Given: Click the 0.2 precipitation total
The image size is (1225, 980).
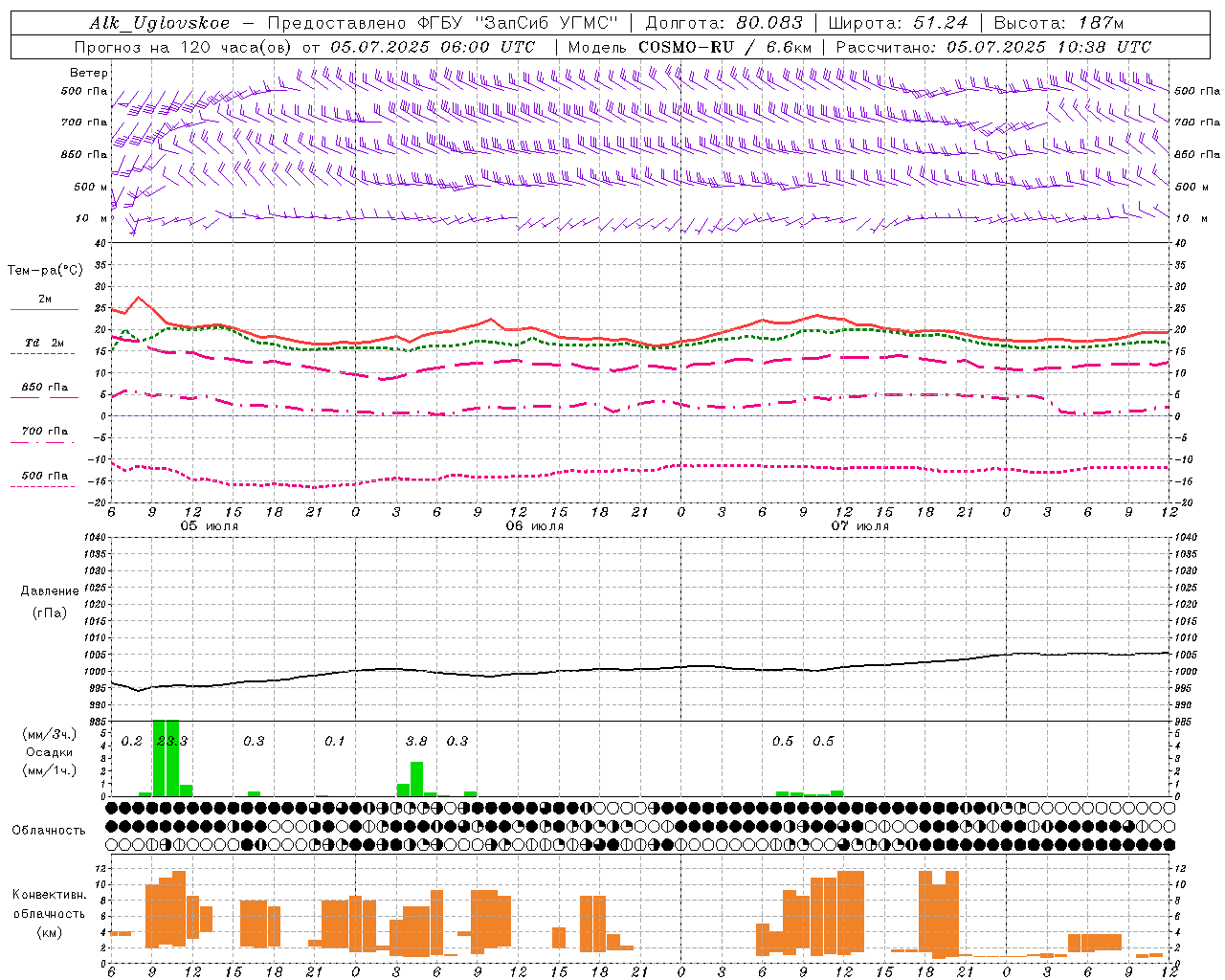Looking at the screenshot, I should [131, 741].
